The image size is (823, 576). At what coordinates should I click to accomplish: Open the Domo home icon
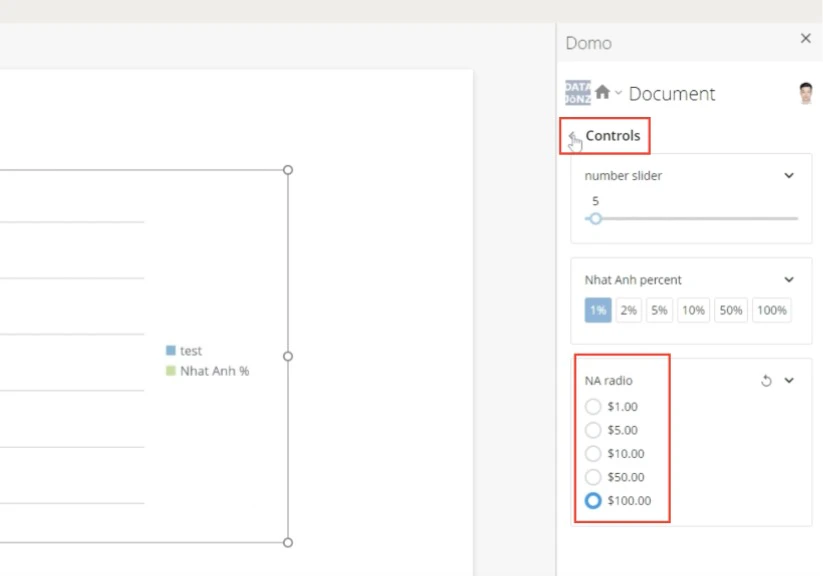[x=603, y=92]
